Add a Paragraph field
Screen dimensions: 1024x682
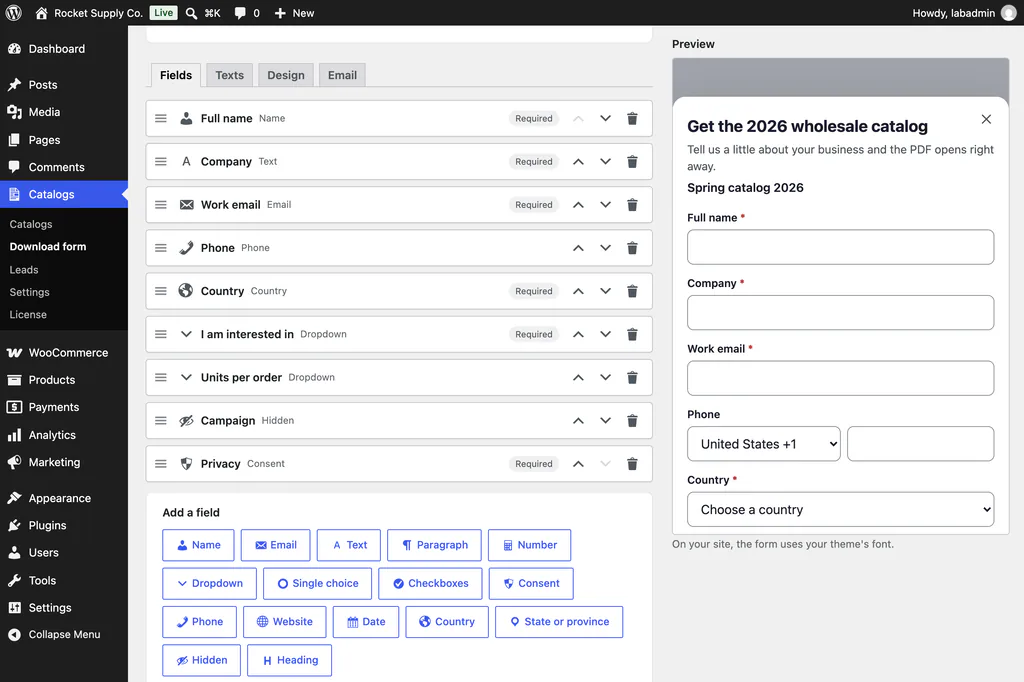click(x=434, y=545)
